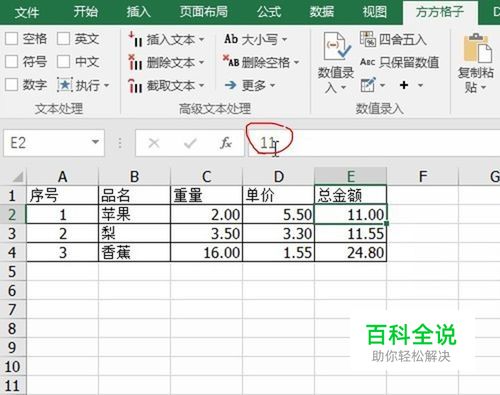Click the 复制粘贴 clipboard icon
The height and width of the screenshot is (395, 500).
(478, 49)
